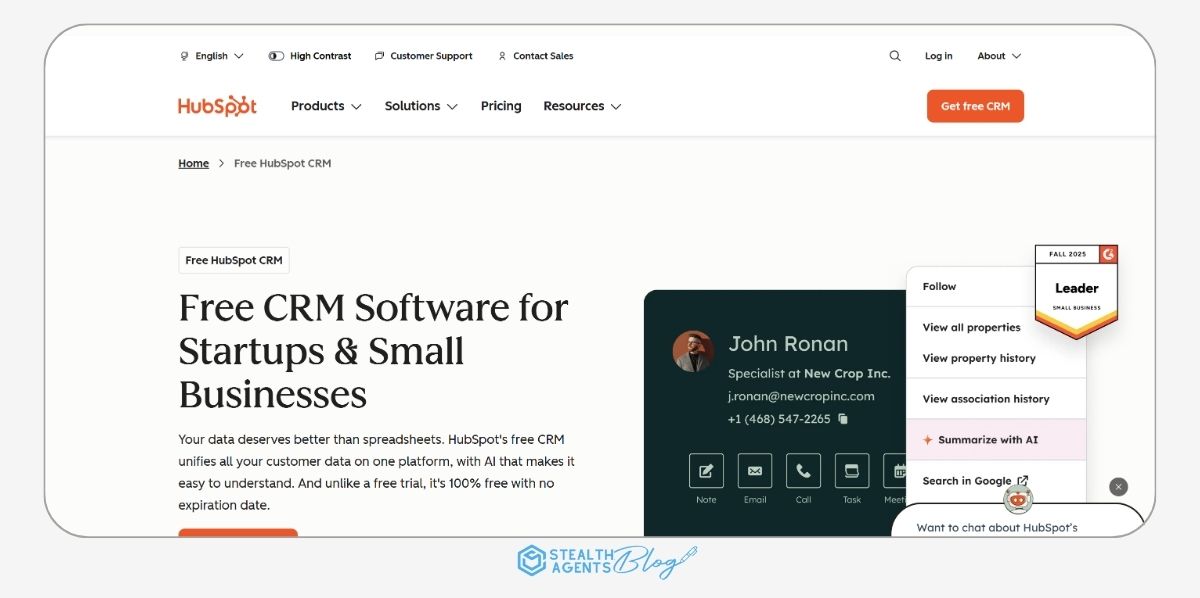The image size is (1200, 598).
Task: Select Pricing in the navigation
Action: click(x=500, y=105)
